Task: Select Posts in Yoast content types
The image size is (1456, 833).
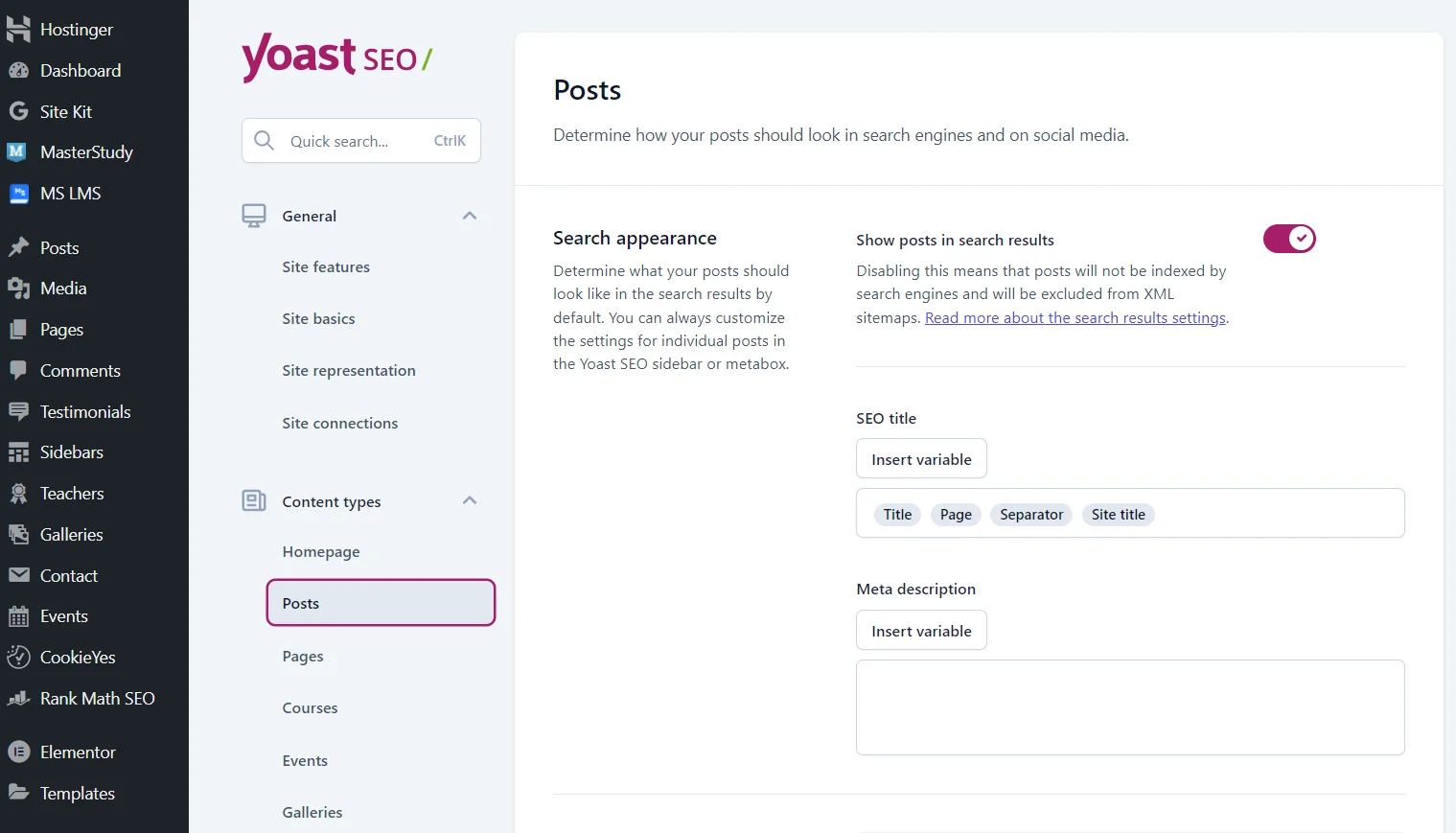Action: (381, 603)
